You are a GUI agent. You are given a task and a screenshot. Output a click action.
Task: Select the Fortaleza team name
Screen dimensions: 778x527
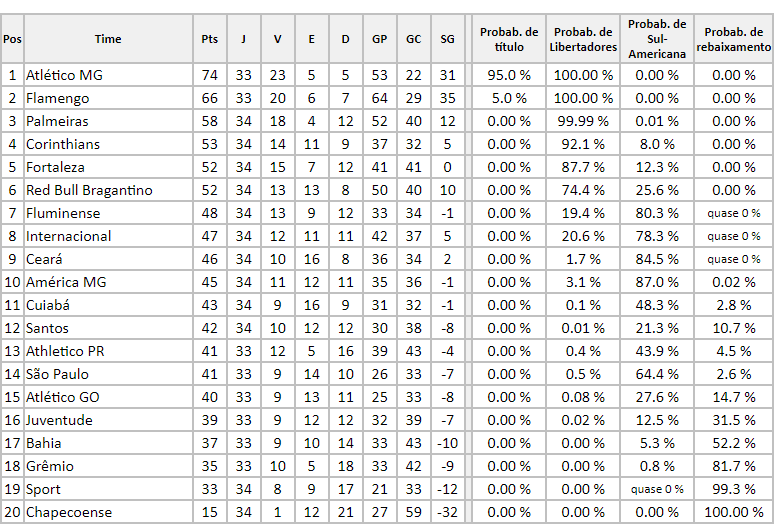pyautogui.click(x=55, y=167)
